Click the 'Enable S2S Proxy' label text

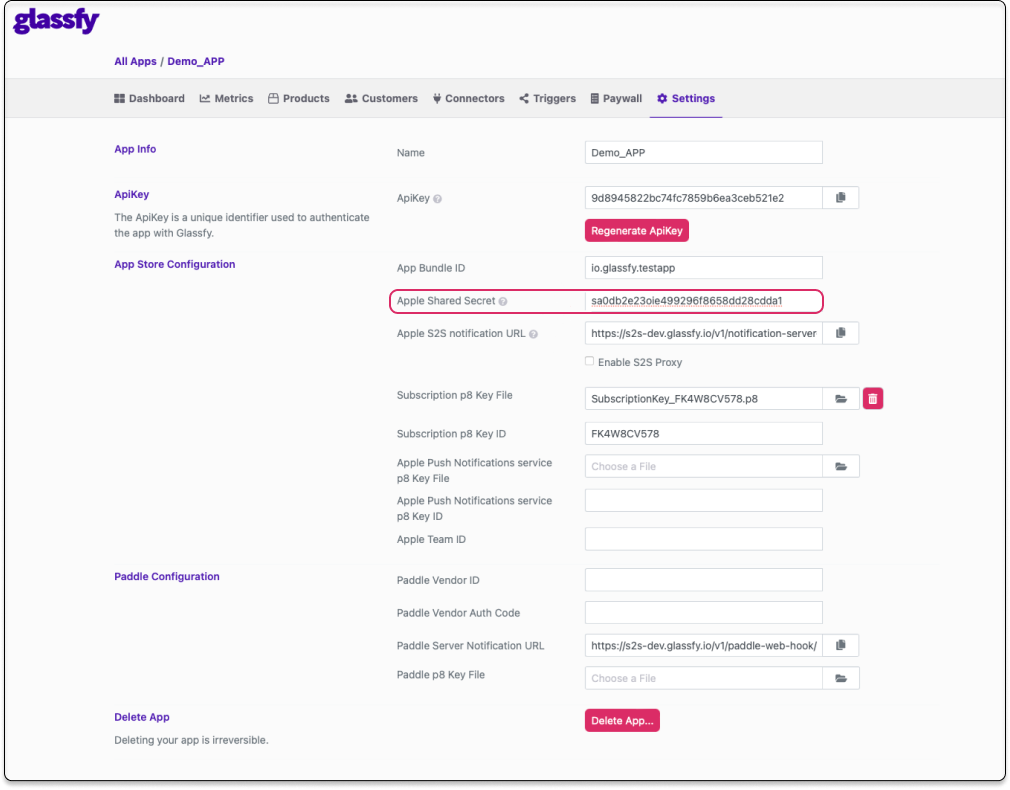[x=640, y=362]
